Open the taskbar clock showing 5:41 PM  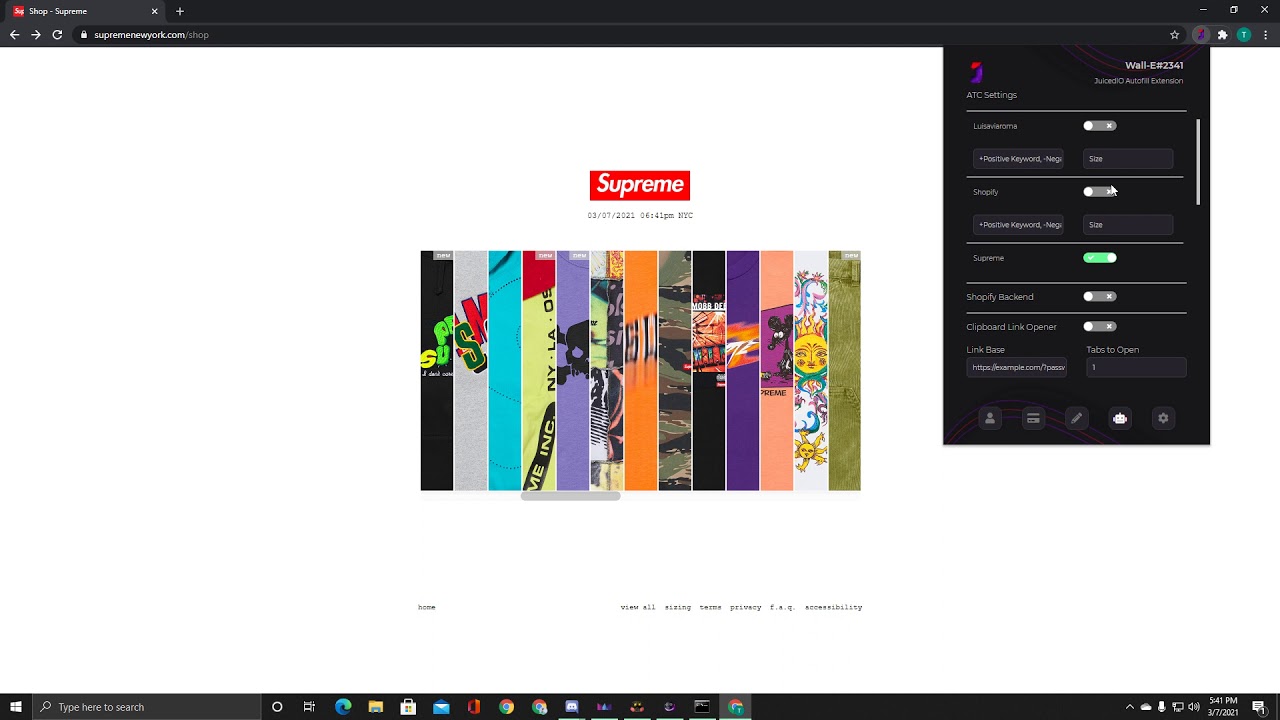pos(1223,707)
